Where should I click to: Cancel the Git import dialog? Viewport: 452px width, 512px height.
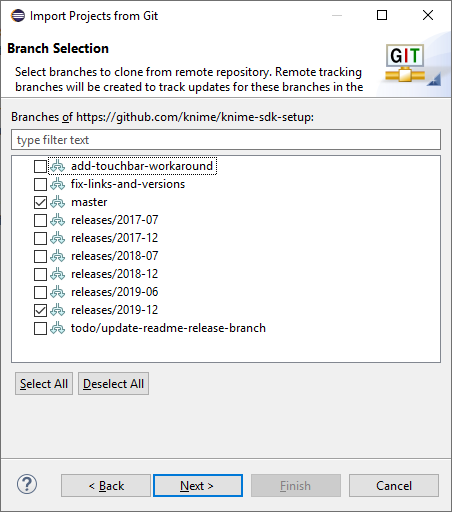click(x=394, y=486)
